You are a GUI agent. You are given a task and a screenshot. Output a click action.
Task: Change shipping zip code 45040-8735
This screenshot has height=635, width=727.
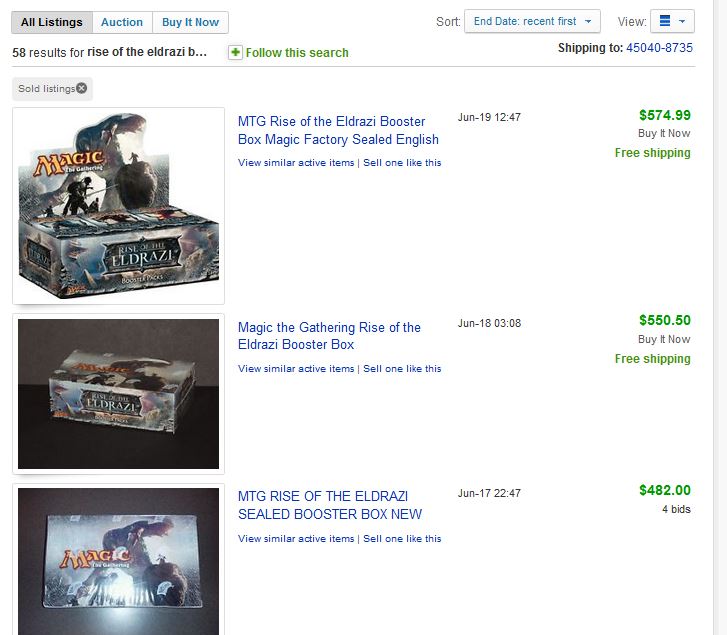click(659, 48)
